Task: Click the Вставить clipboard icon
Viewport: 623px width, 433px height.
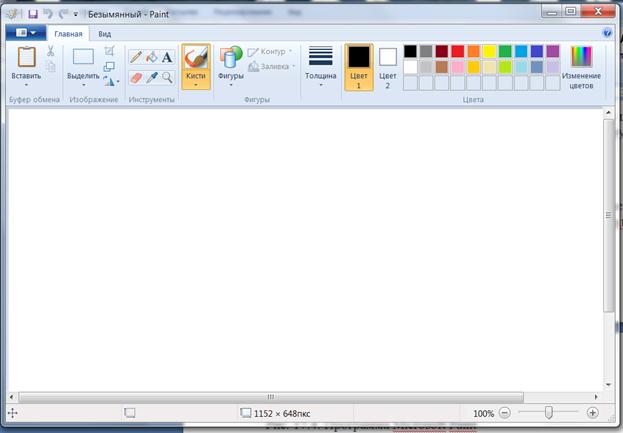Action: tap(27, 57)
